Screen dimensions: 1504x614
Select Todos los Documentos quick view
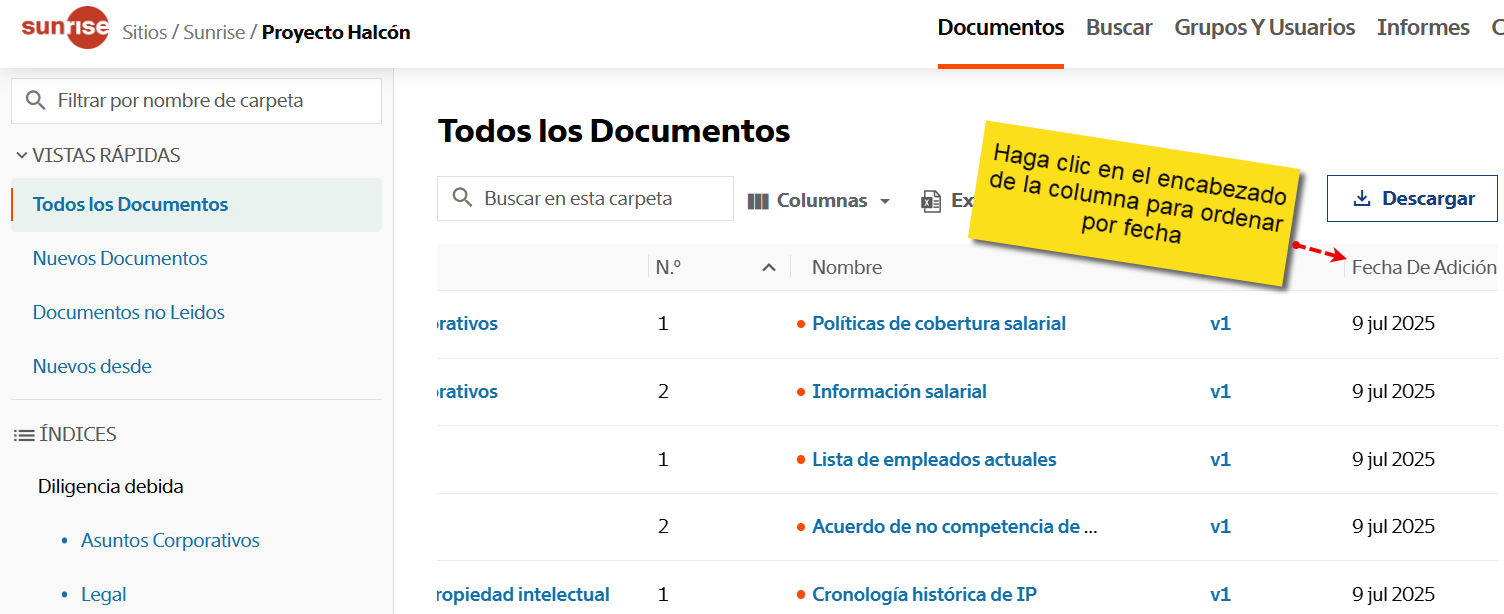coord(196,205)
